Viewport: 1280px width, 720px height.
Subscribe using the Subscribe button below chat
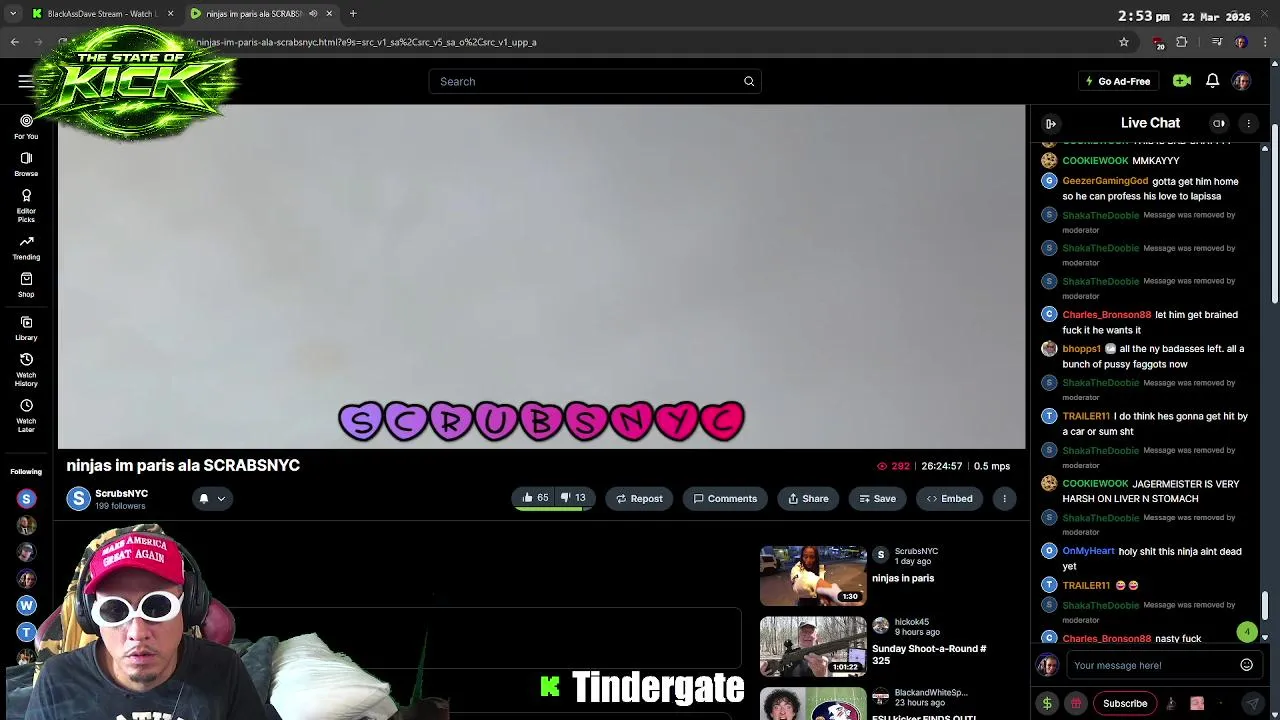[x=1125, y=703]
